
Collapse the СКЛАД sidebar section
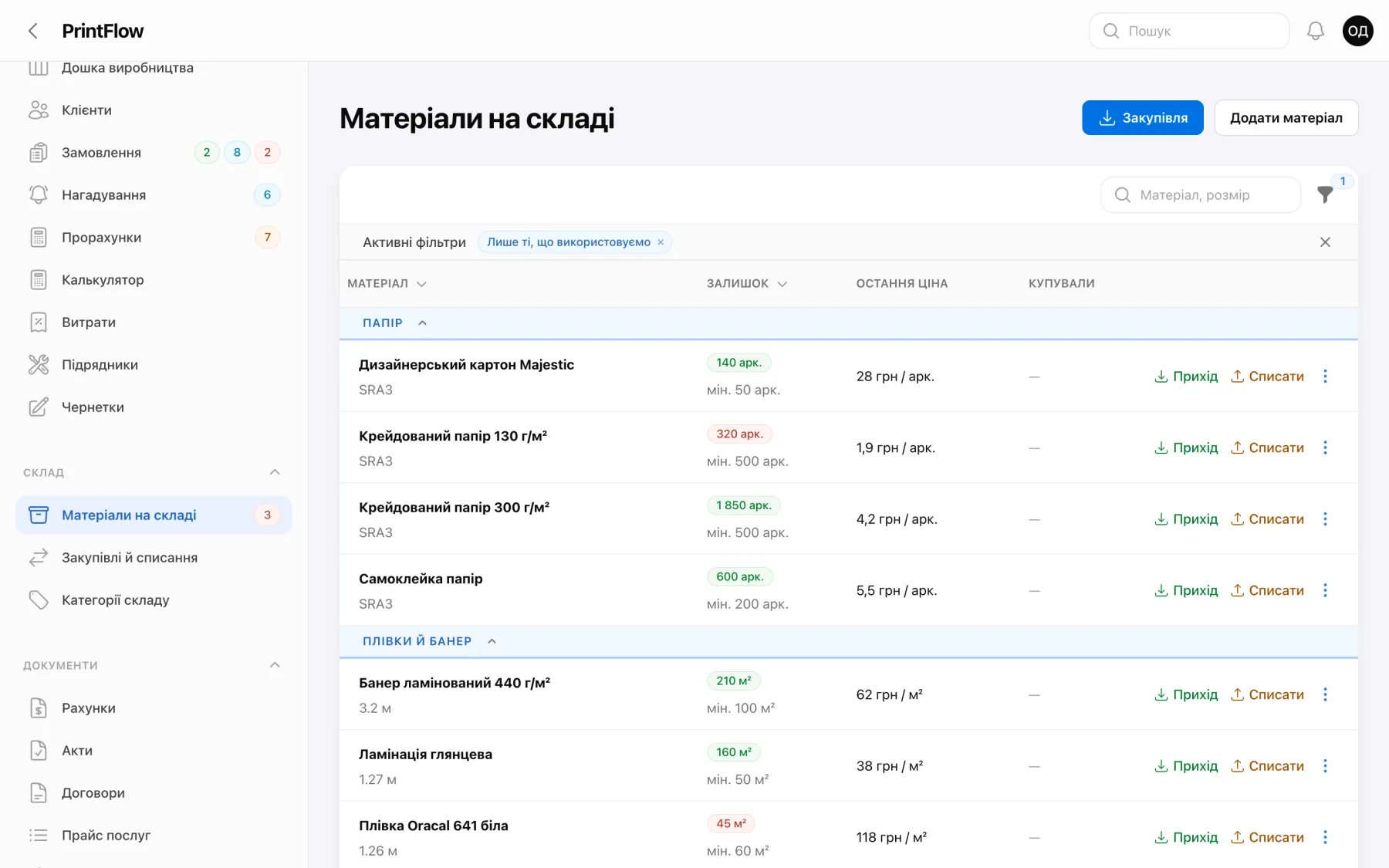point(275,472)
